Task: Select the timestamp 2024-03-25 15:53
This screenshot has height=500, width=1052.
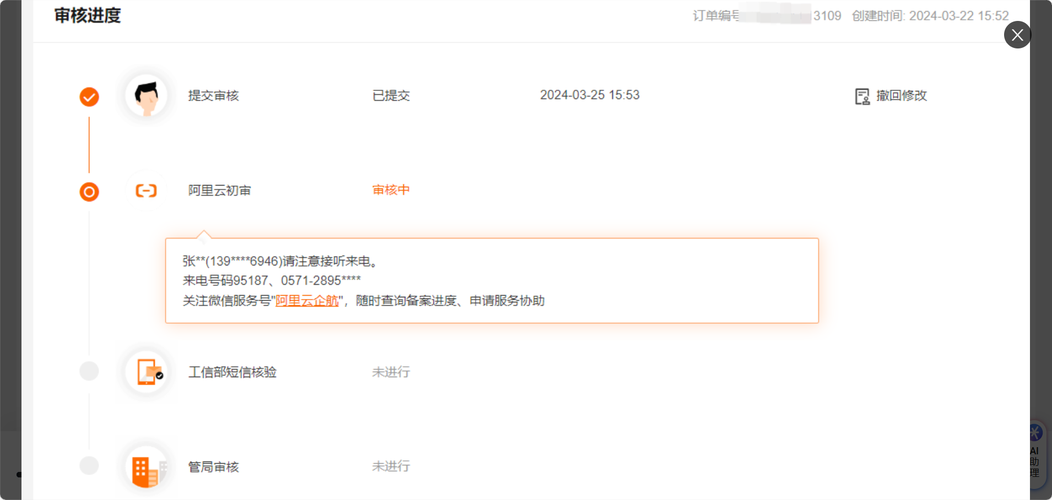Action: 590,95
